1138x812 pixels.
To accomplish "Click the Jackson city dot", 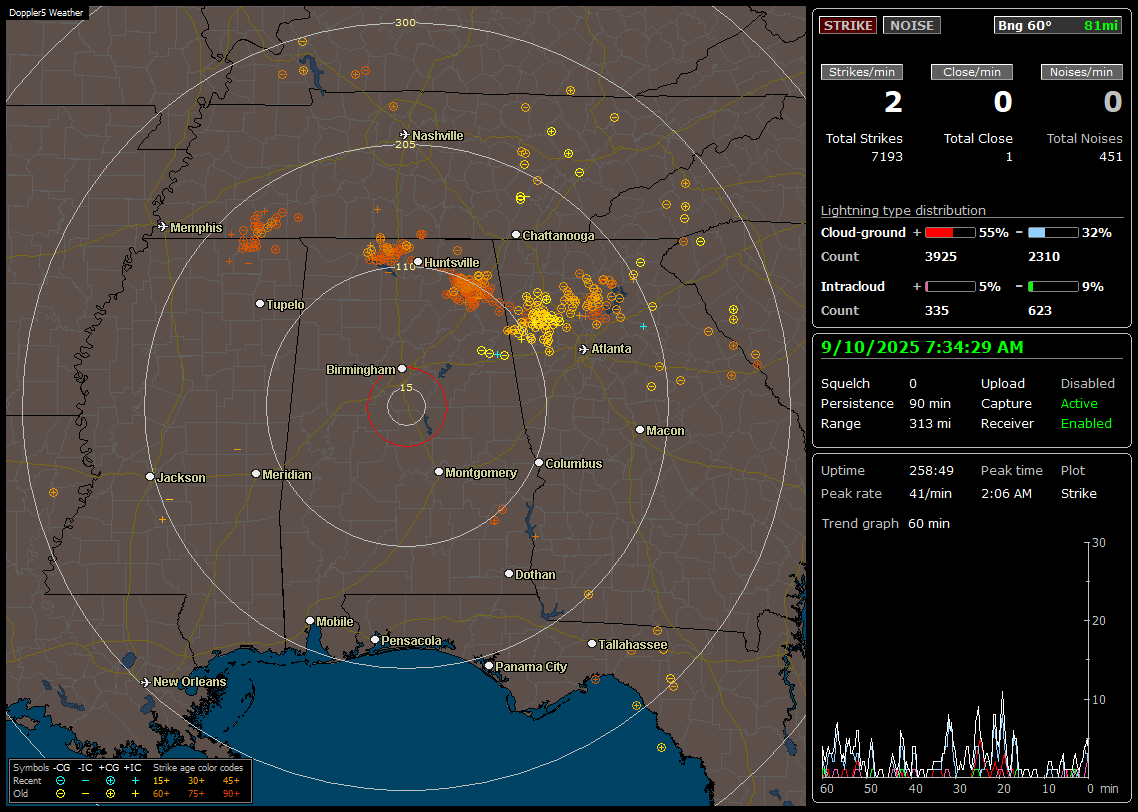I will point(150,477).
